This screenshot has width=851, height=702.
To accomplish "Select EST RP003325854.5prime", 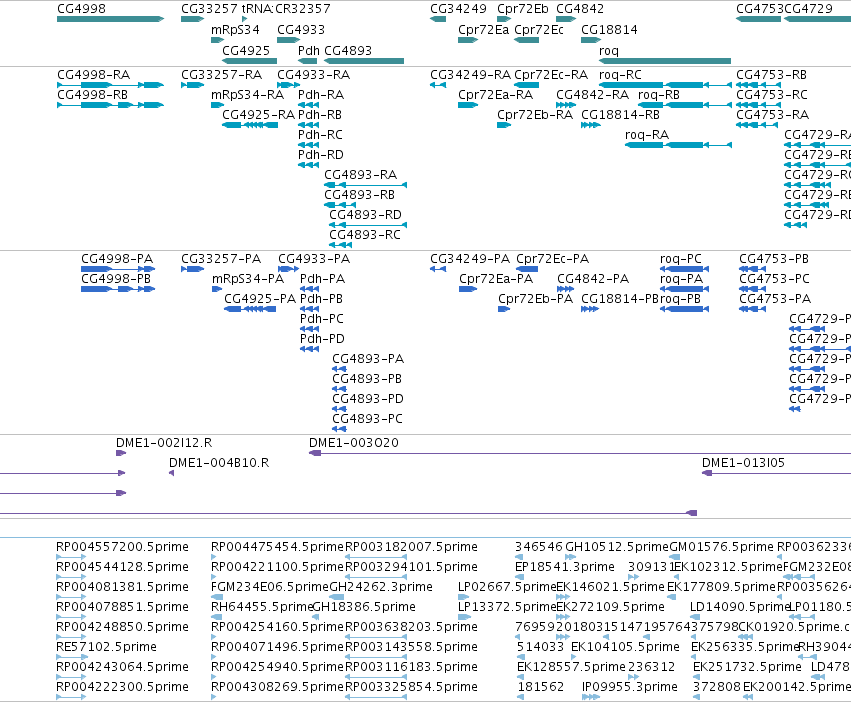I will [411, 686].
